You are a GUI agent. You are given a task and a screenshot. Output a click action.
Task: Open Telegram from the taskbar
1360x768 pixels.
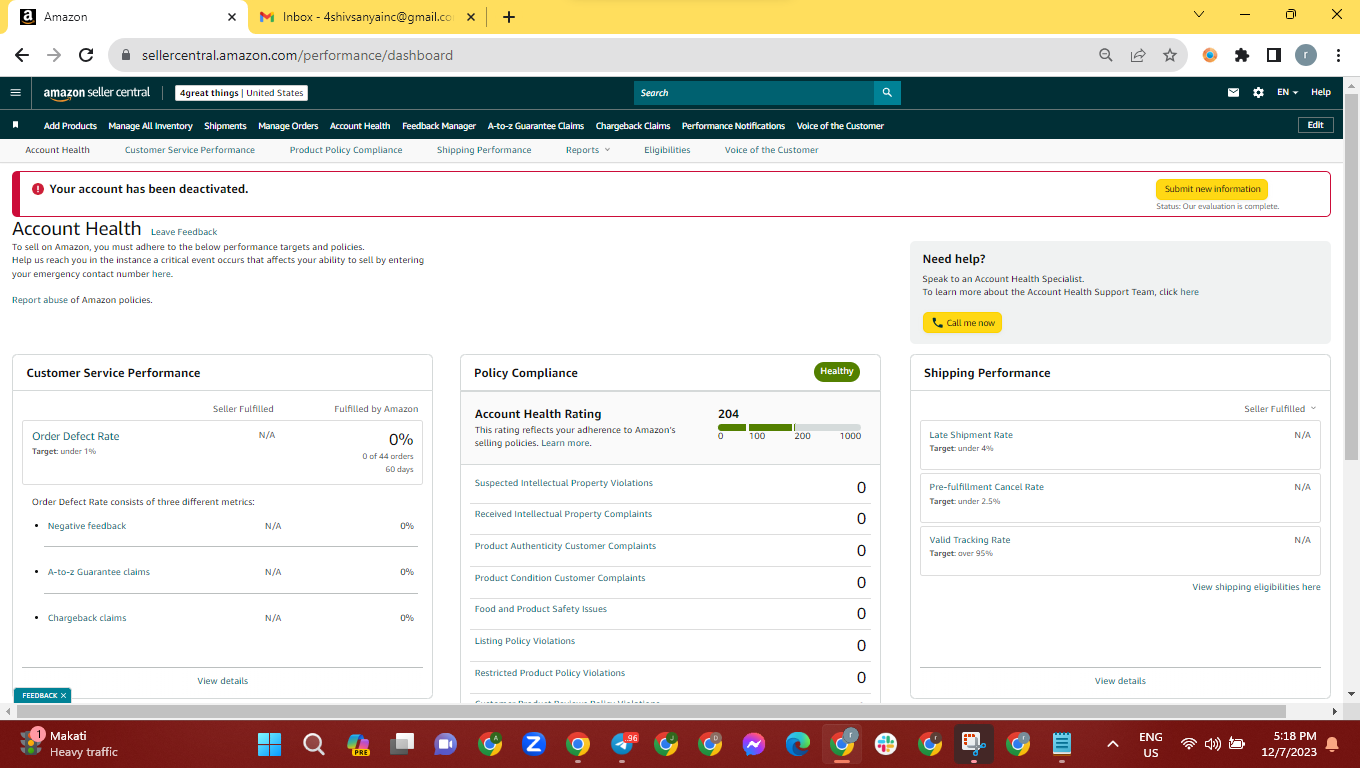click(624, 744)
